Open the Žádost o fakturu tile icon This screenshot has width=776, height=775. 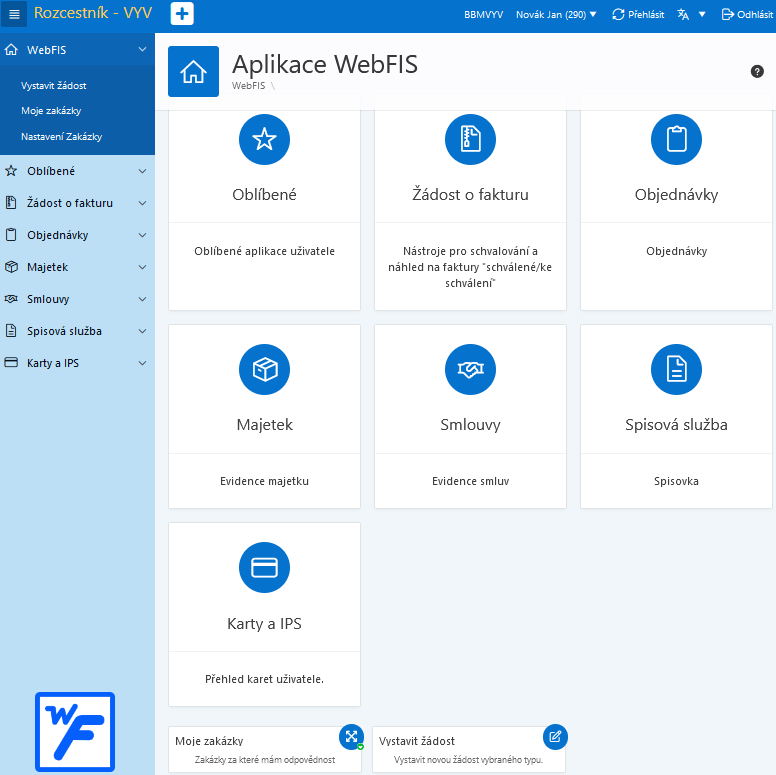point(470,140)
